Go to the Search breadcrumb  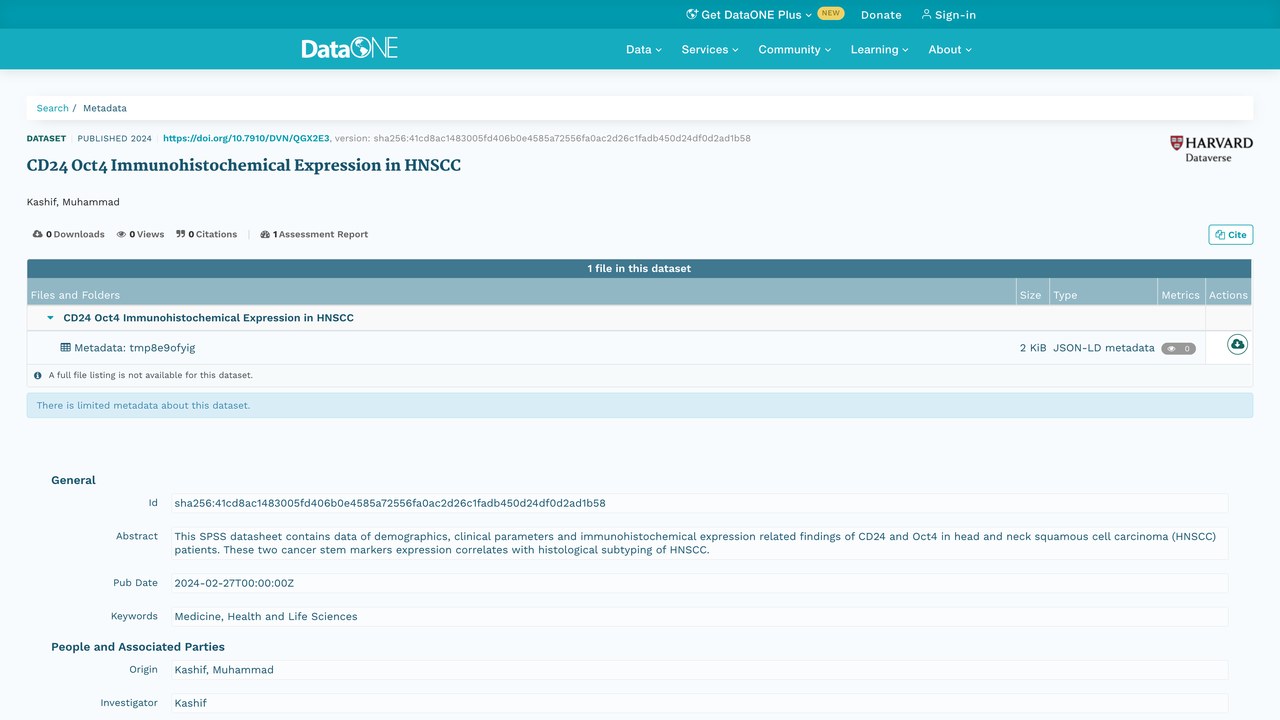[53, 108]
